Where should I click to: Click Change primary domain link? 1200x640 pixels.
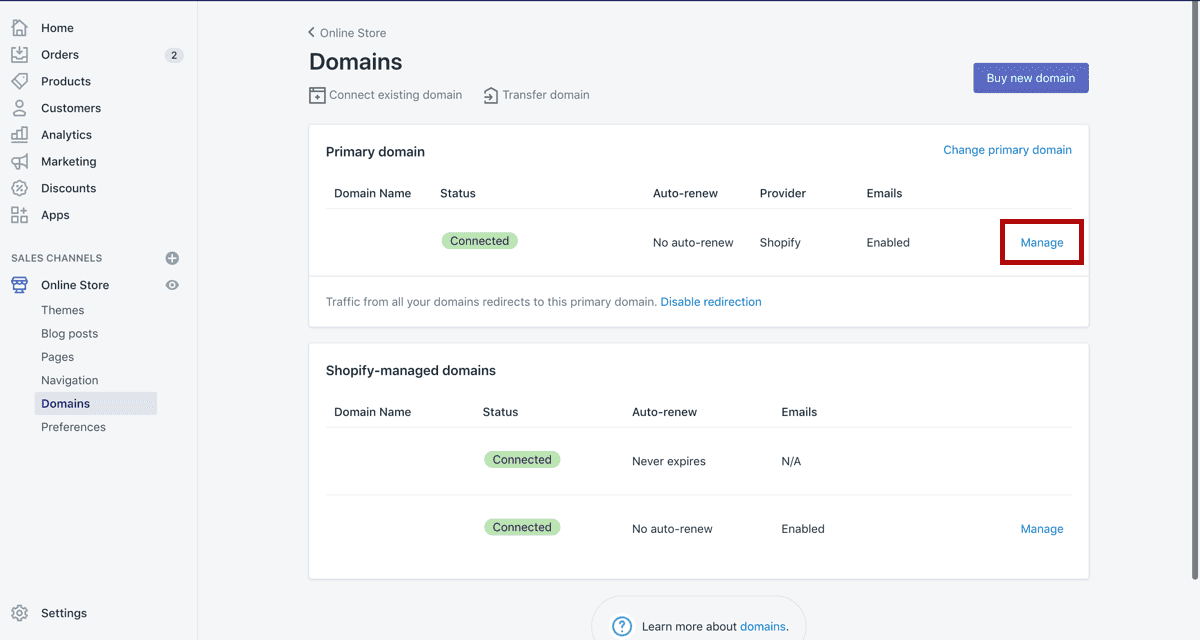(1007, 150)
